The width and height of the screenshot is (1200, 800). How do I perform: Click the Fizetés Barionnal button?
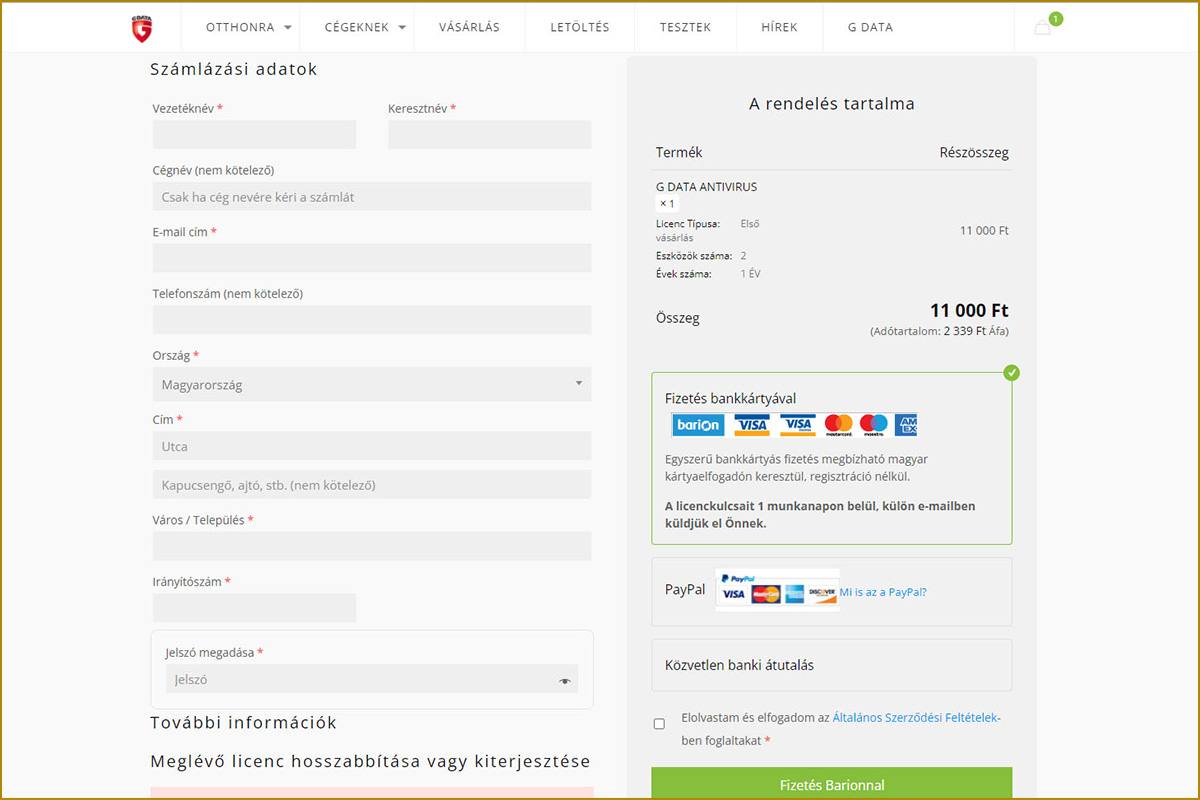pos(832,784)
